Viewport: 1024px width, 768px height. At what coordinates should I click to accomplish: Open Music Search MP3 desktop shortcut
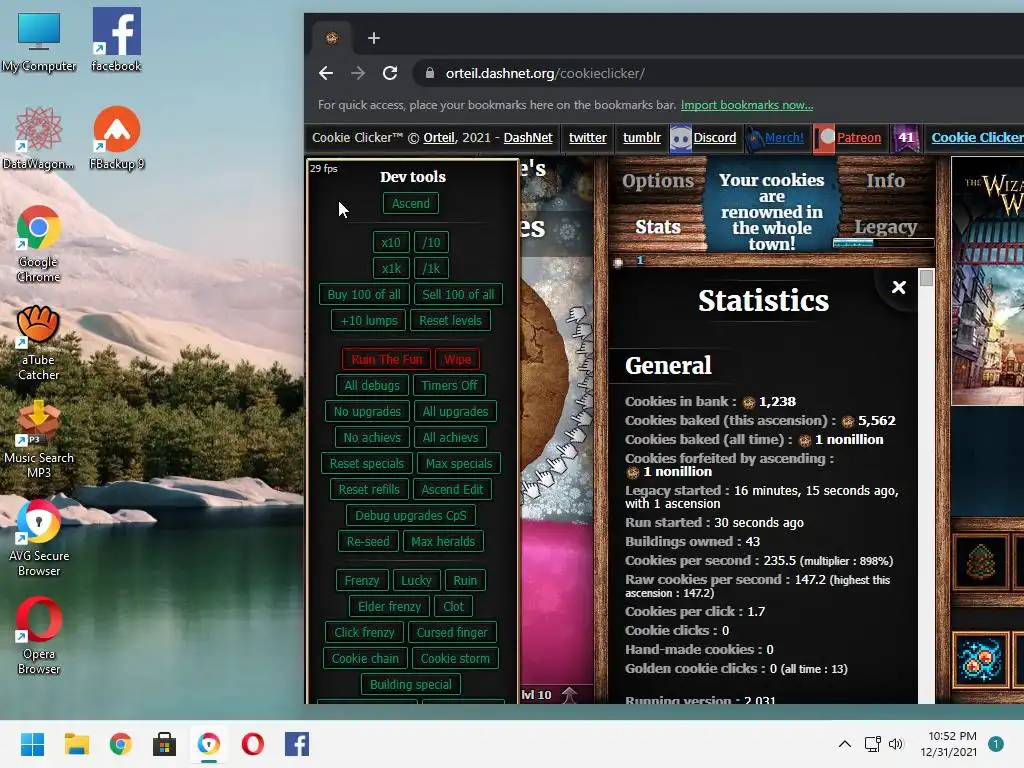[39, 440]
